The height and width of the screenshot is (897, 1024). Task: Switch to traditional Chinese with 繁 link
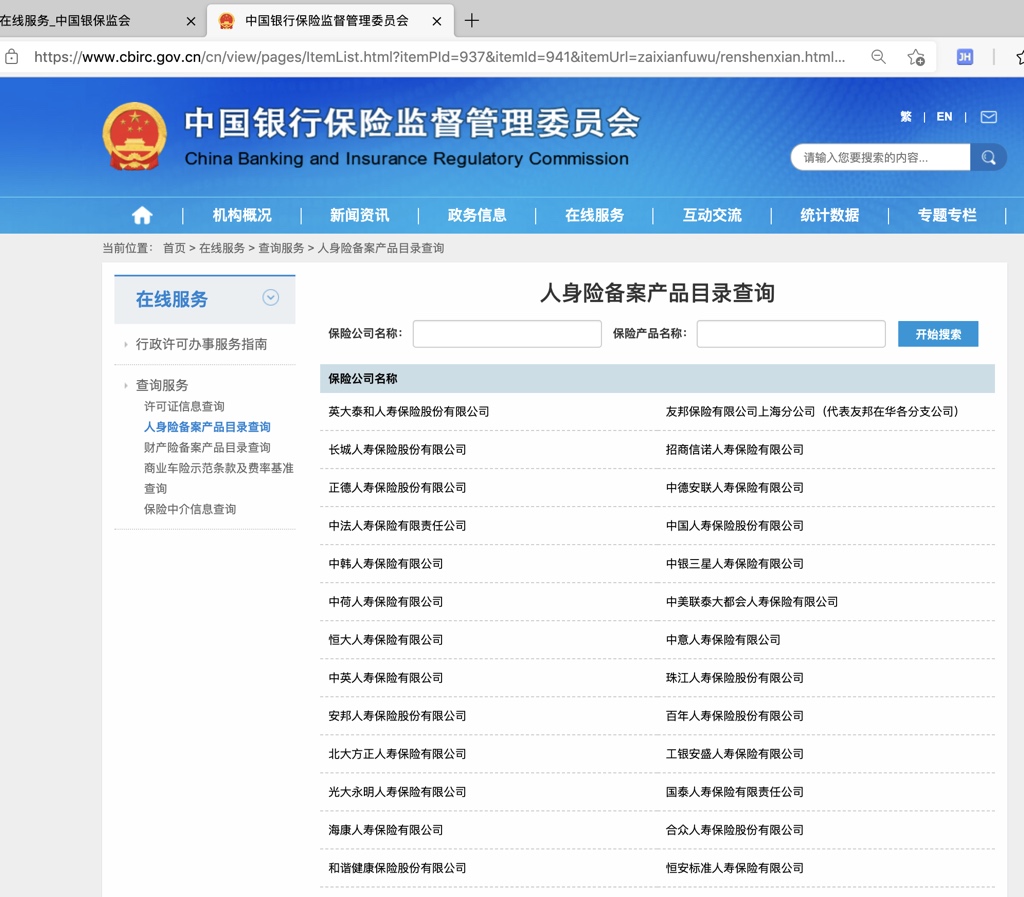coord(906,117)
